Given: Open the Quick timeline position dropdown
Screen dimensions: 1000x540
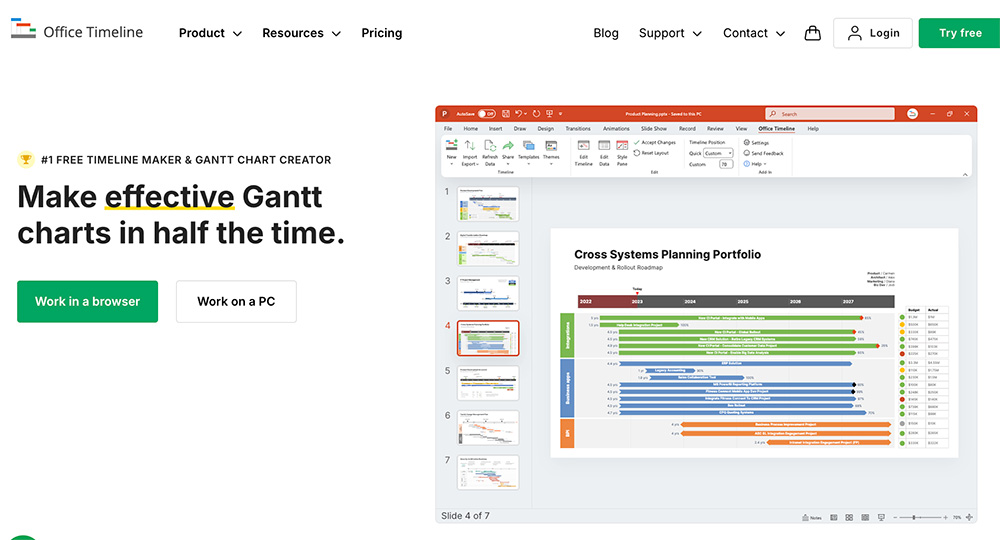Looking at the screenshot, I should click(x=718, y=153).
